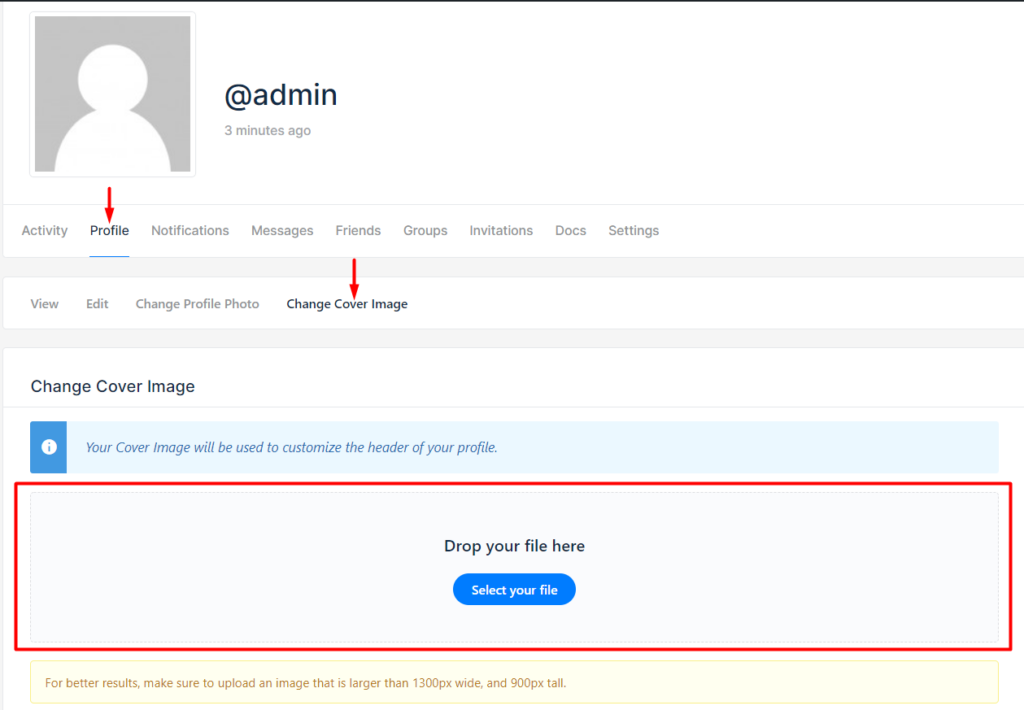Image resolution: width=1024 pixels, height=710 pixels.
Task: Select the Edit profile sub-tab
Action: pyautogui.click(x=97, y=304)
